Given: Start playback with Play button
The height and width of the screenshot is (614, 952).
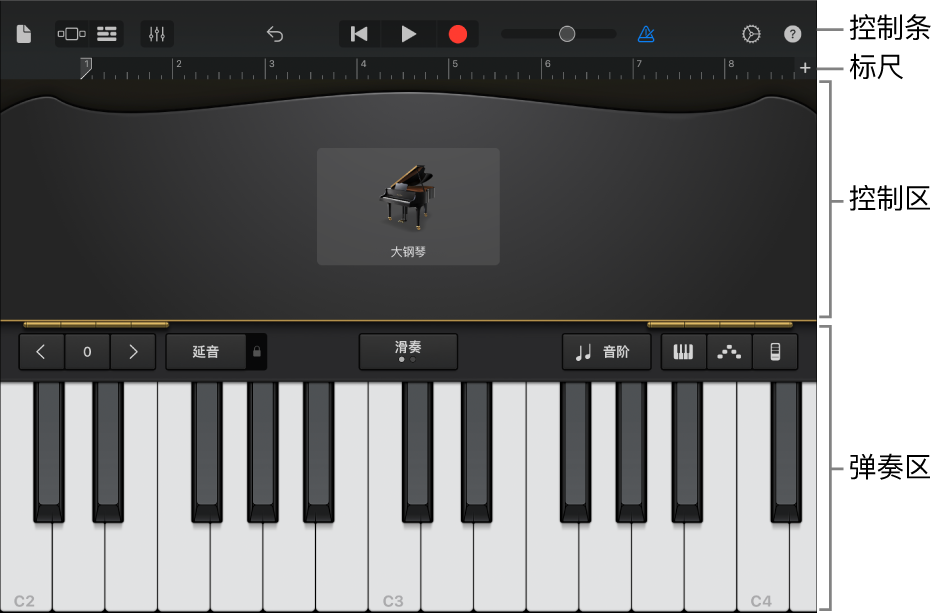Looking at the screenshot, I should [409, 34].
